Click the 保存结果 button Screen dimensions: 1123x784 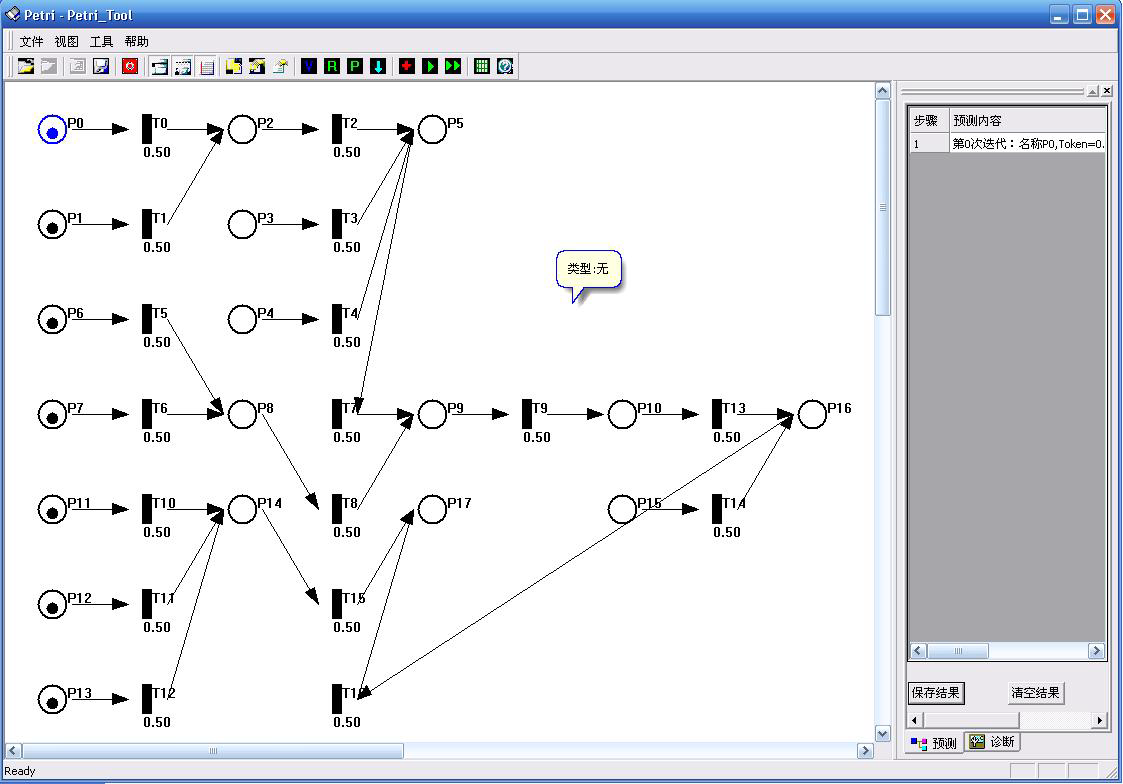(936, 693)
